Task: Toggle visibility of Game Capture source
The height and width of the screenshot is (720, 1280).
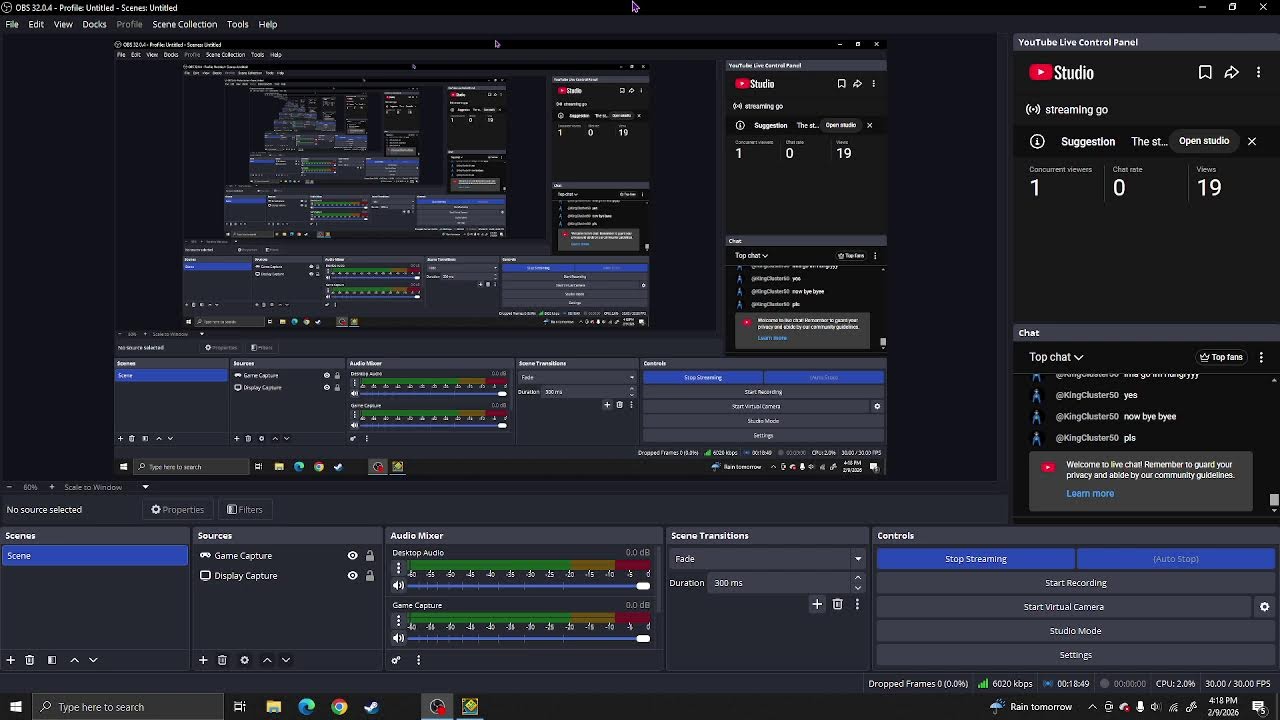Action: click(x=352, y=556)
